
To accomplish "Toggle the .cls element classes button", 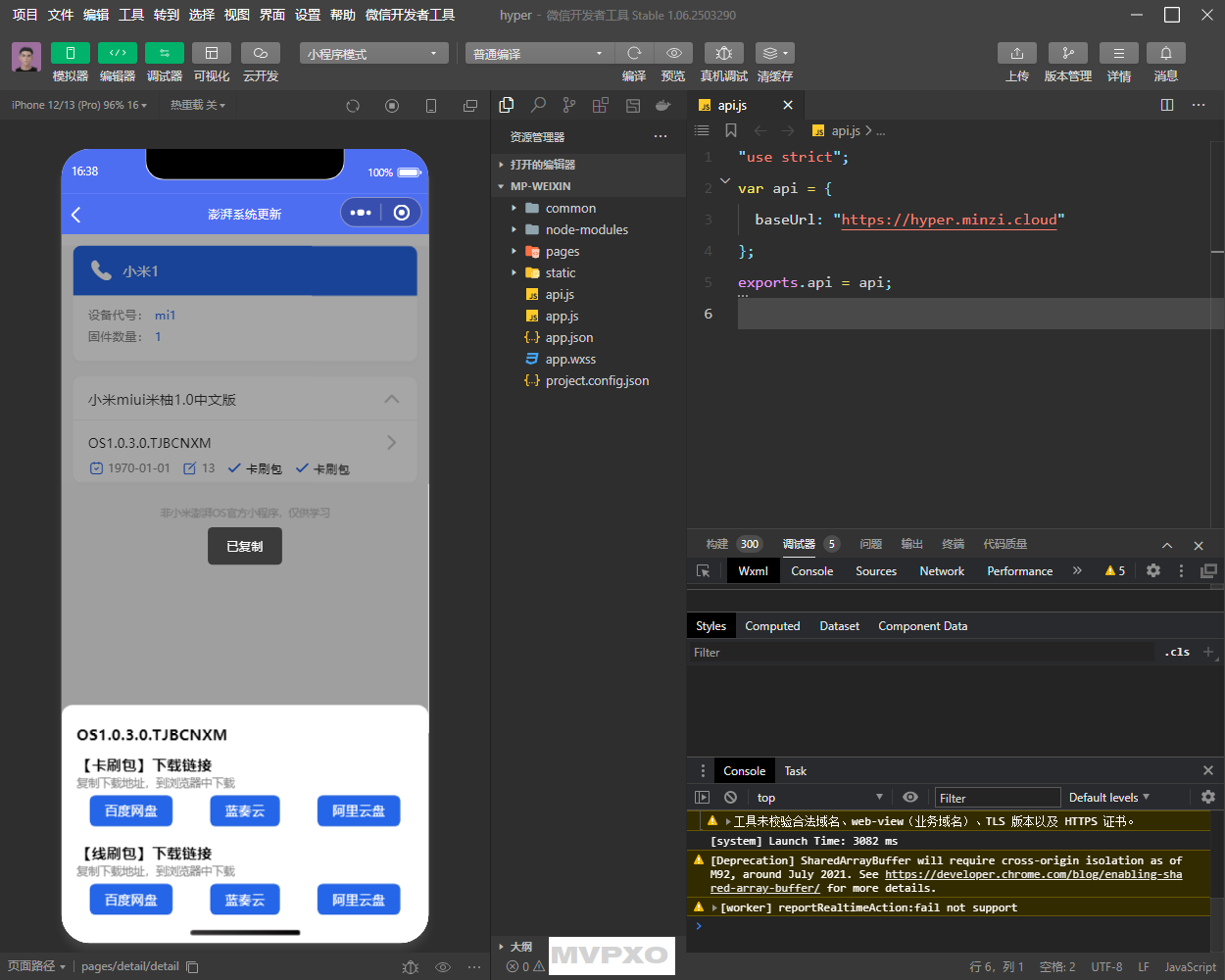I will tap(1177, 652).
